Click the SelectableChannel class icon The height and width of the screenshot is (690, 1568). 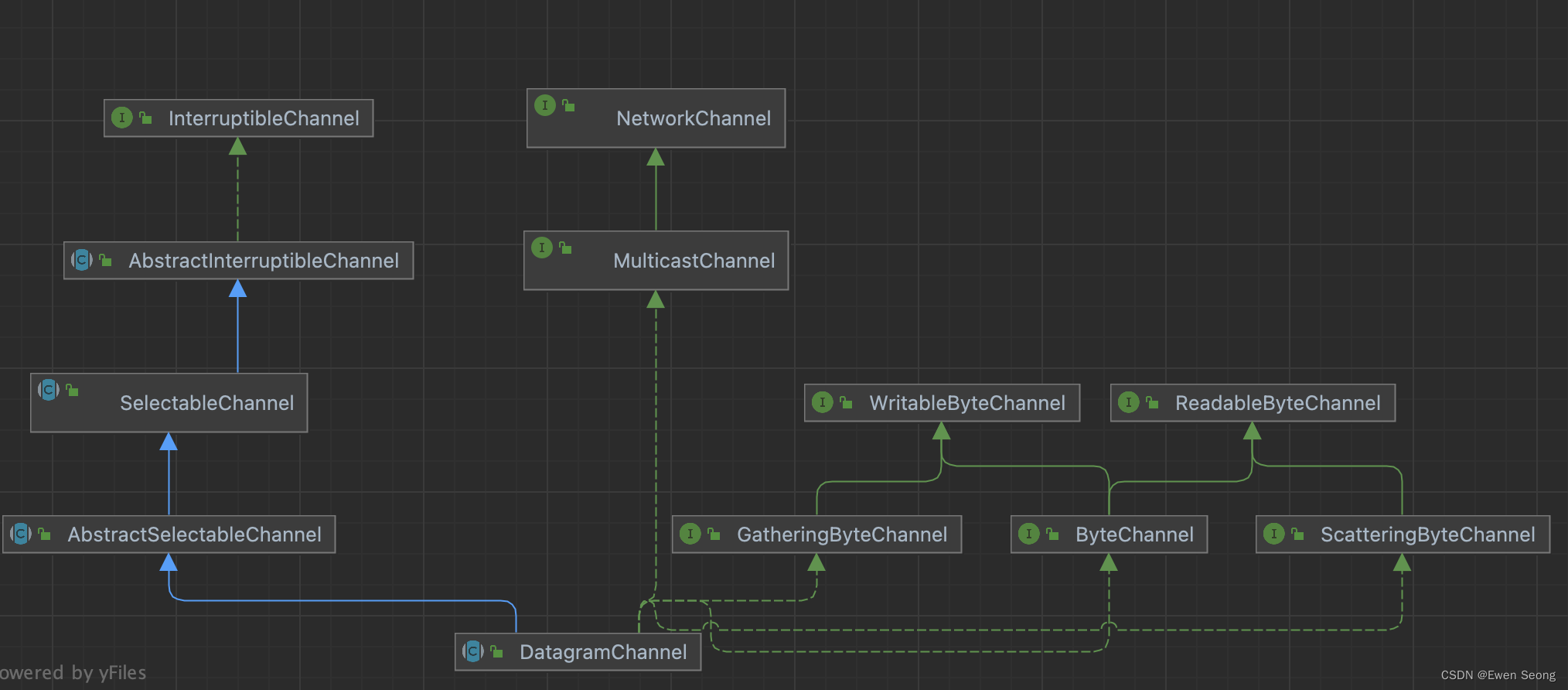[x=49, y=390]
